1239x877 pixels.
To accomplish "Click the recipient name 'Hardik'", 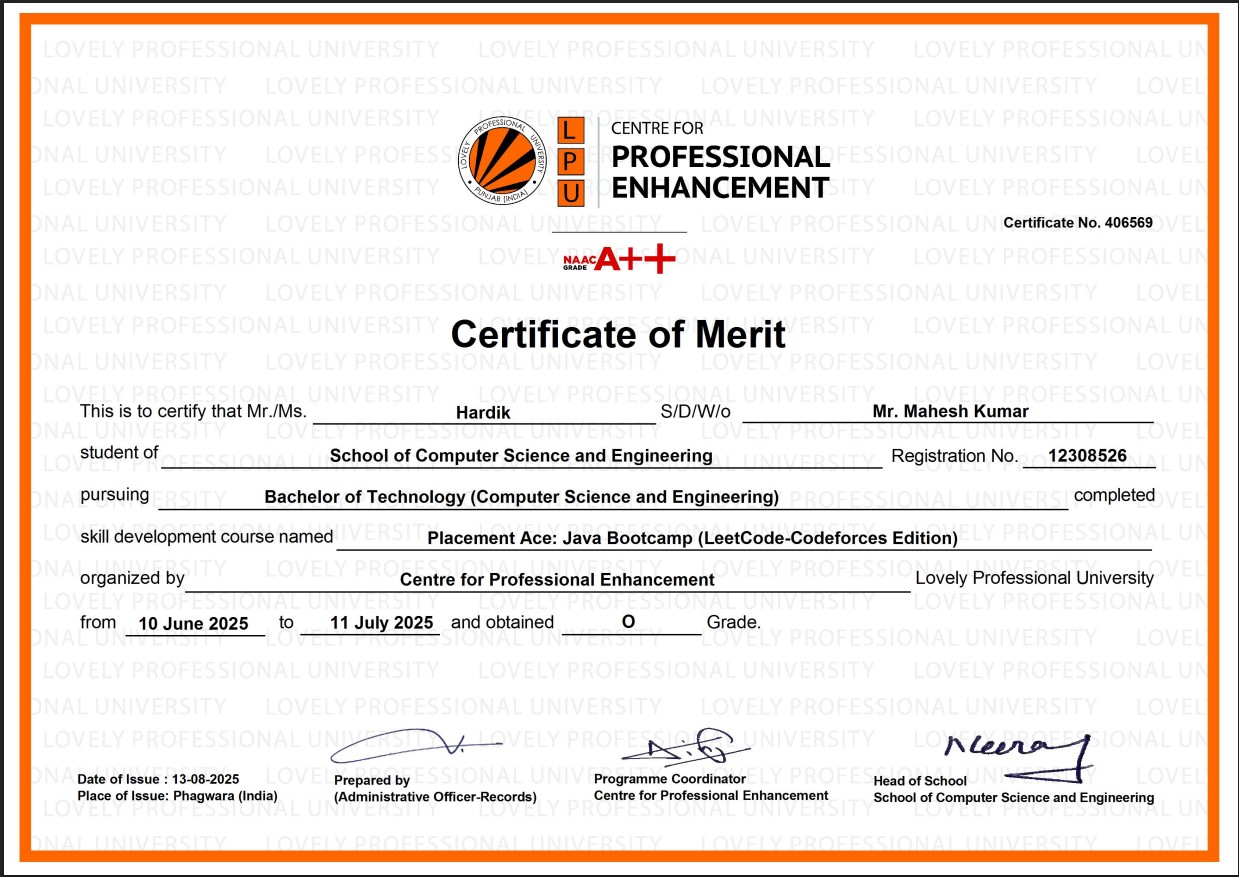I will click(483, 411).
